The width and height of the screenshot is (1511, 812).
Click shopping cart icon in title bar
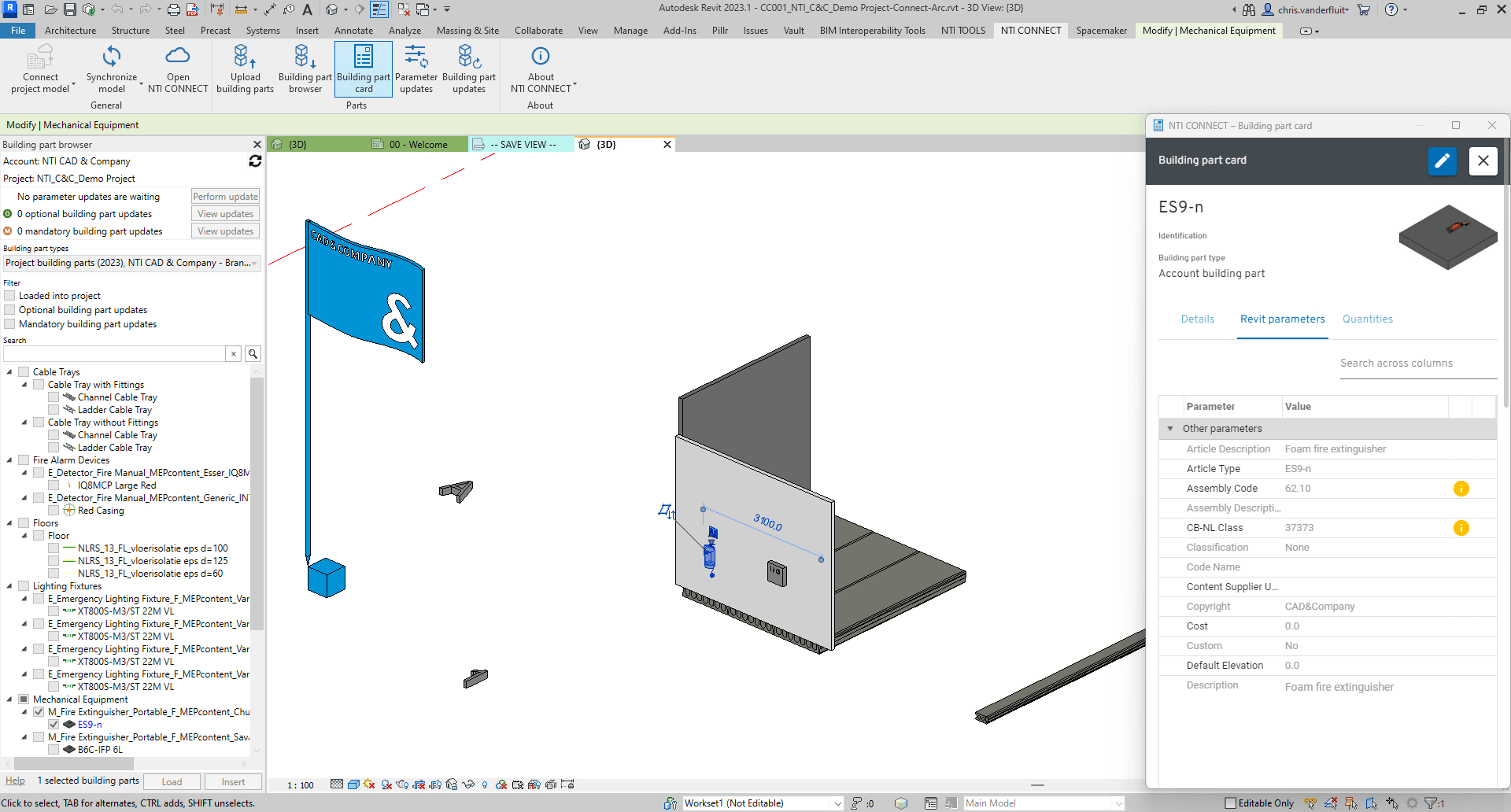(x=1364, y=9)
